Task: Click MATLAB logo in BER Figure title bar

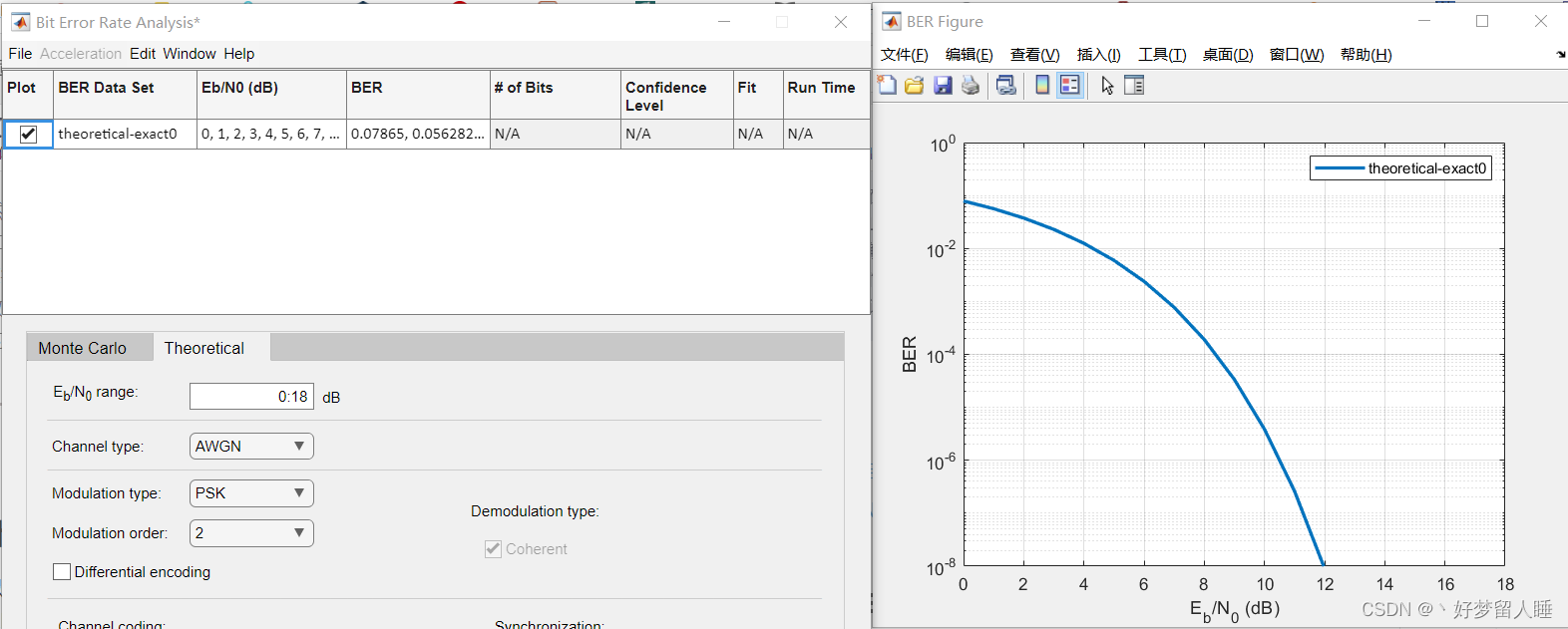Action: 892,22
